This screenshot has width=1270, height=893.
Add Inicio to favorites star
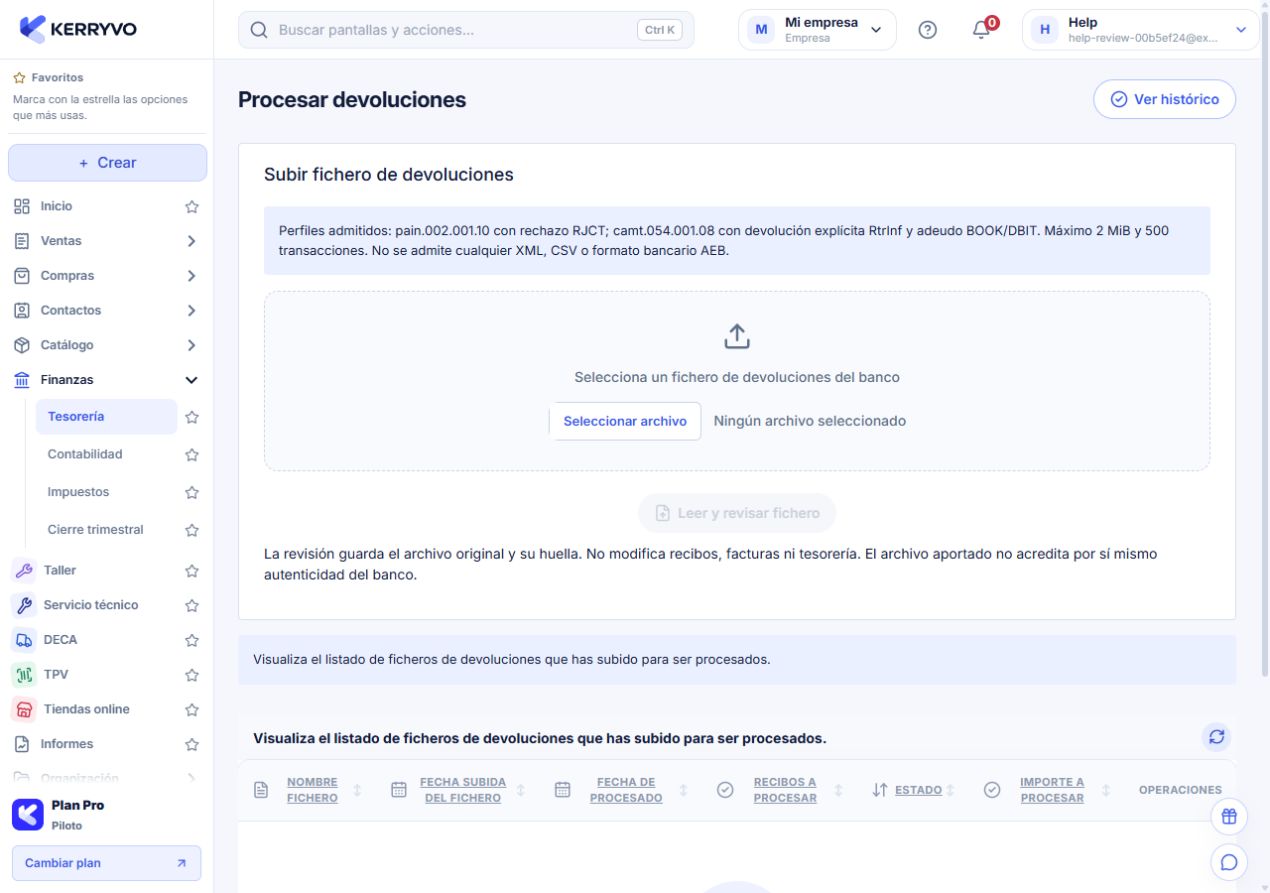192,207
